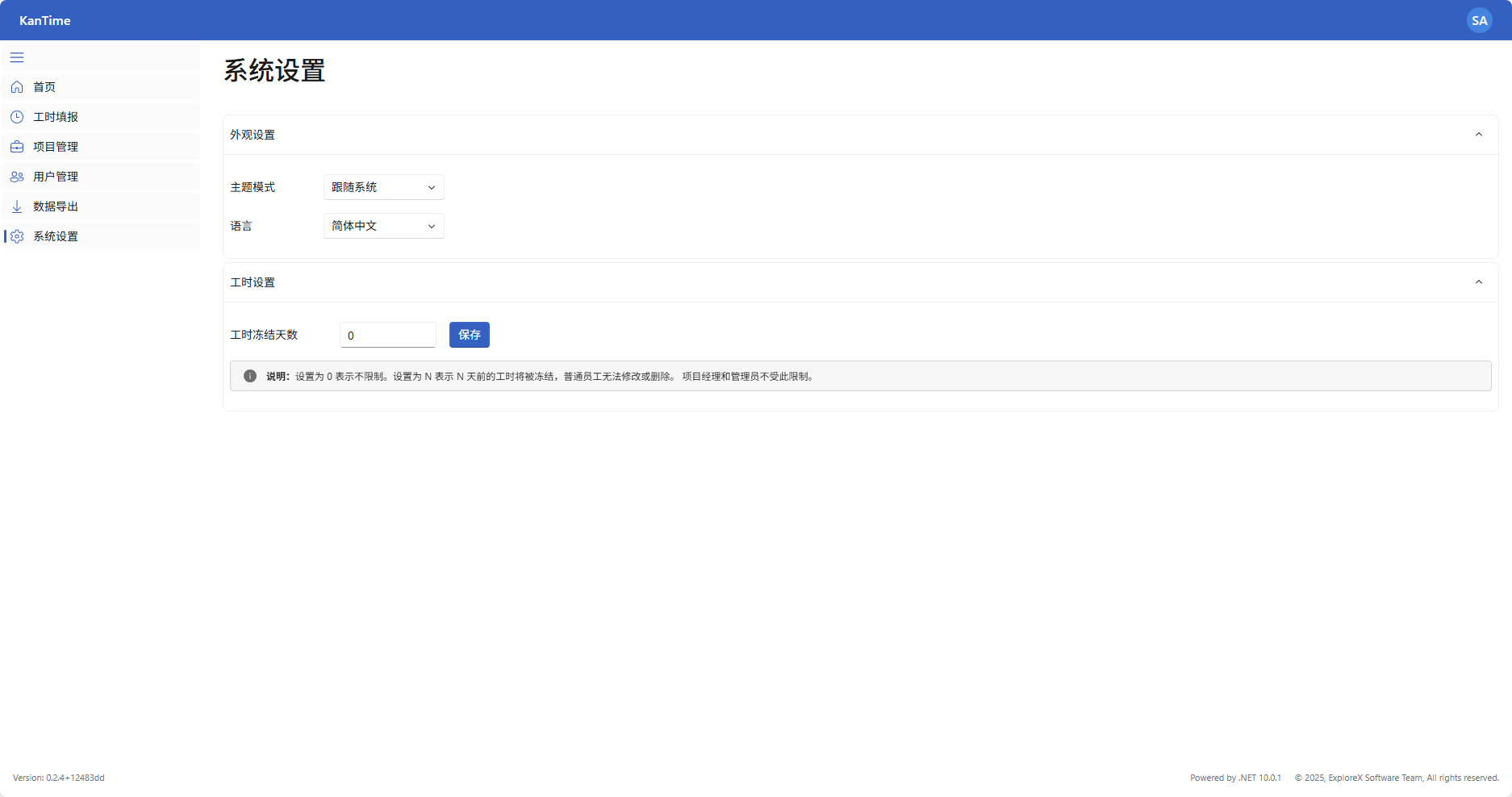Click the KanTime logo title
The height and width of the screenshot is (797, 1512).
(45, 20)
